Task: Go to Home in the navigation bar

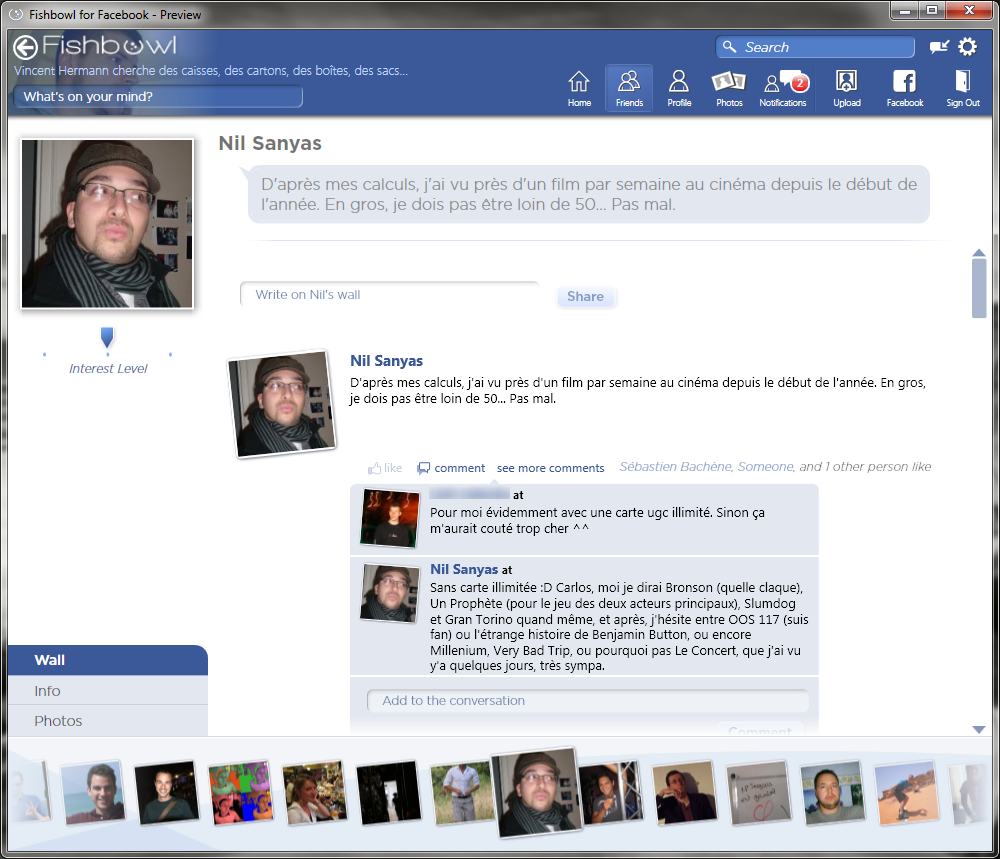Action: point(579,89)
